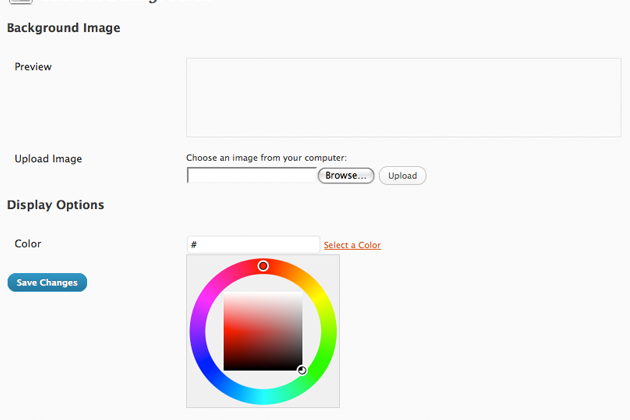The width and height of the screenshot is (630, 420).
Task: Click the Background Image heading
Action: click(x=63, y=28)
